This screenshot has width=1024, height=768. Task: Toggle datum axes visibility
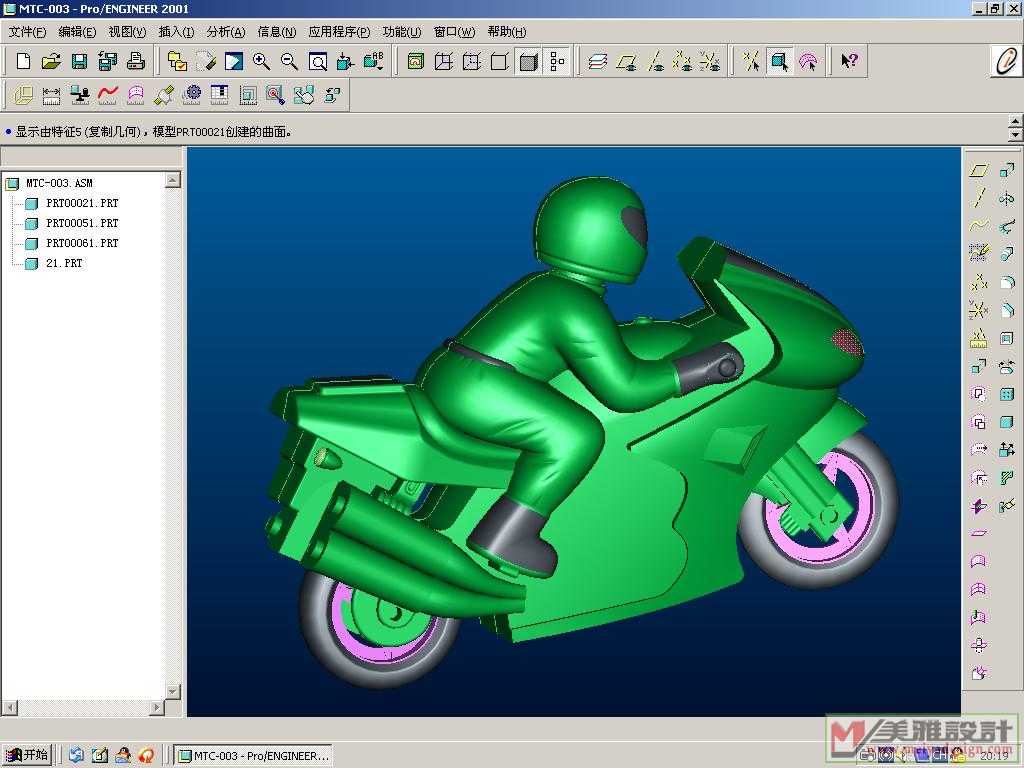click(x=654, y=61)
